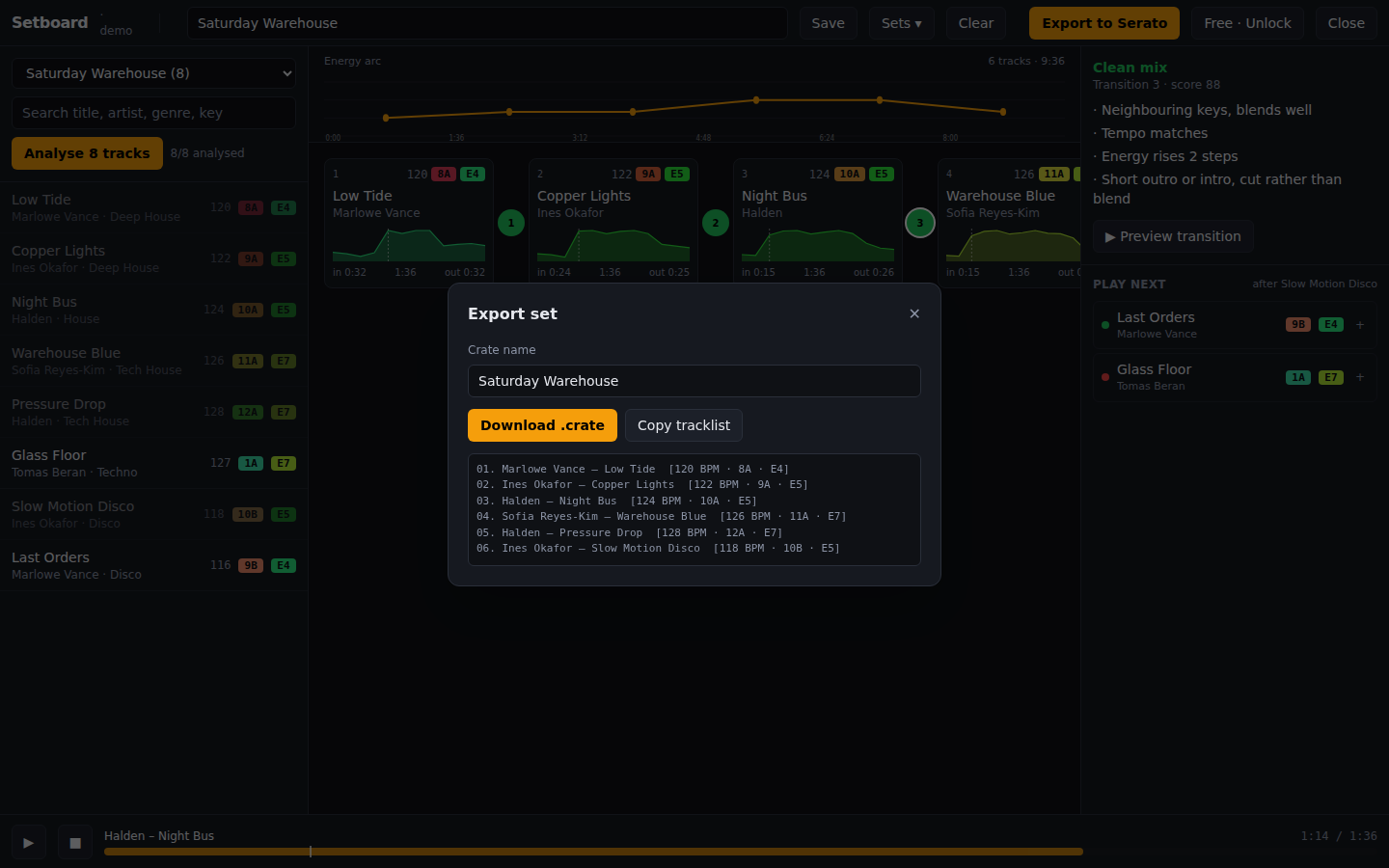Screen dimensions: 1389x868
Task: Open transition 3 marker between tracks
Action: coord(920,223)
